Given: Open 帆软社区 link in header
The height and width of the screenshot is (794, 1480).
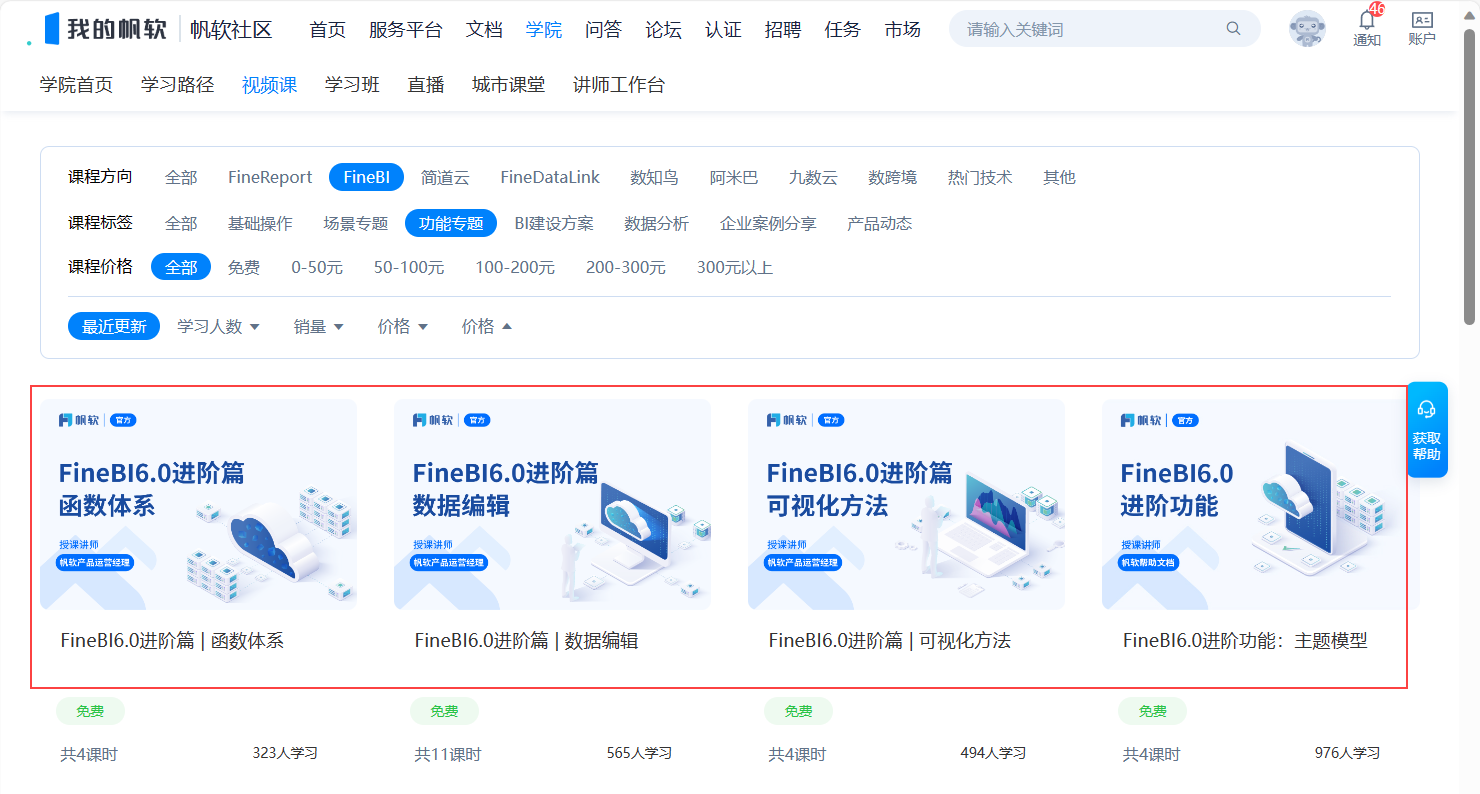Looking at the screenshot, I should click(231, 29).
